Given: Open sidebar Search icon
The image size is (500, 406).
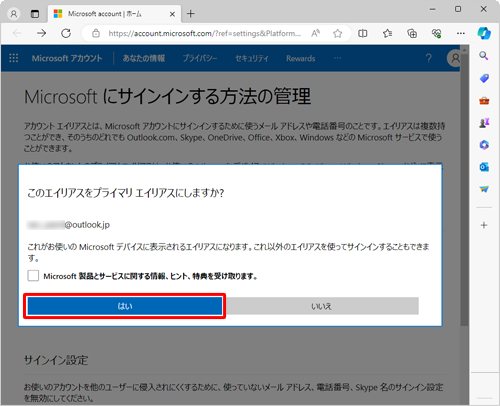Looking at the screenshot, I should 484,56.
